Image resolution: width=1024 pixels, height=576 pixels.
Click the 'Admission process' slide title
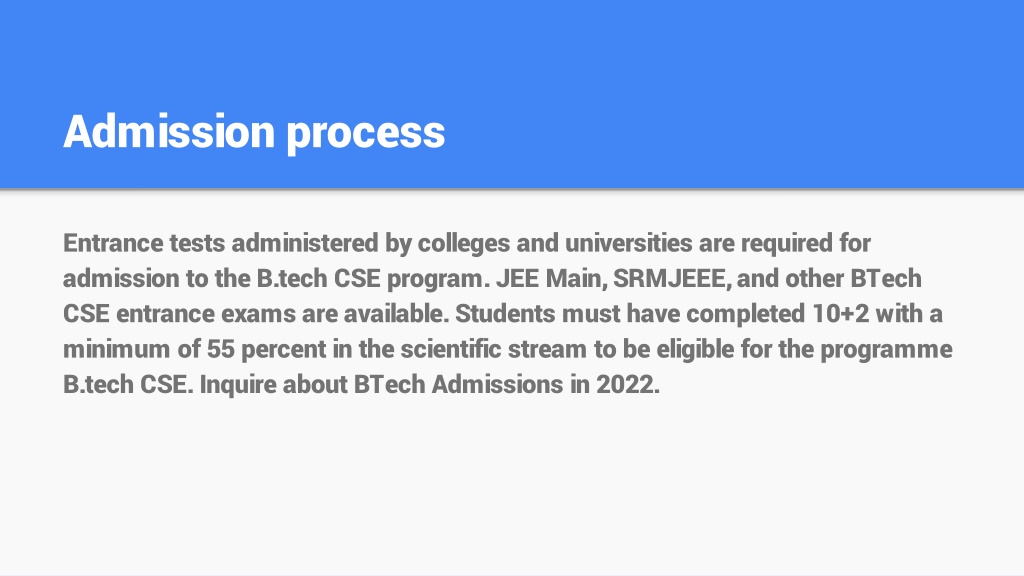pyautogui.click(x=254, y=133)
